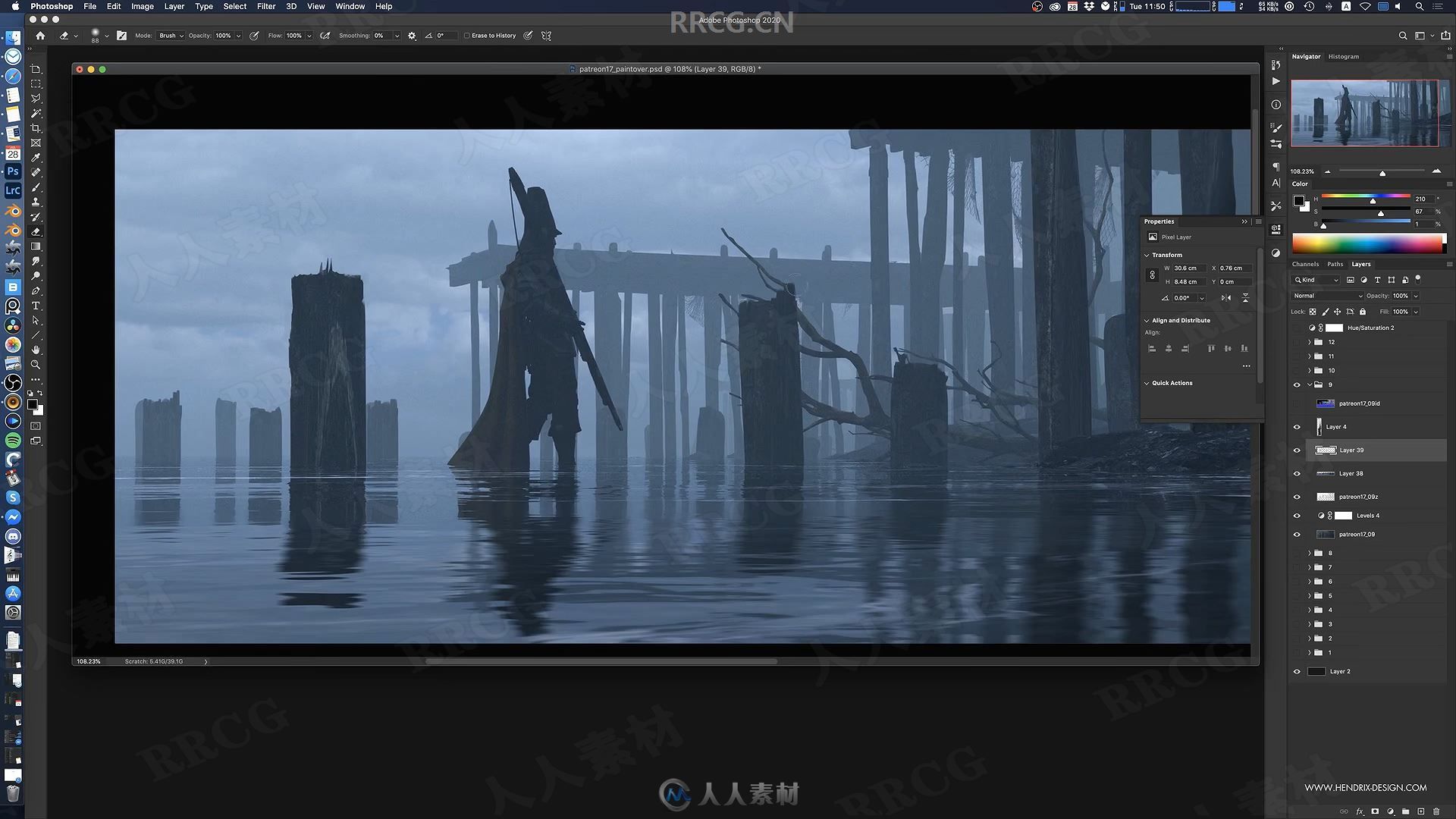
Task: Select the Brush tool in the toolbar
Action: point(36,187)
